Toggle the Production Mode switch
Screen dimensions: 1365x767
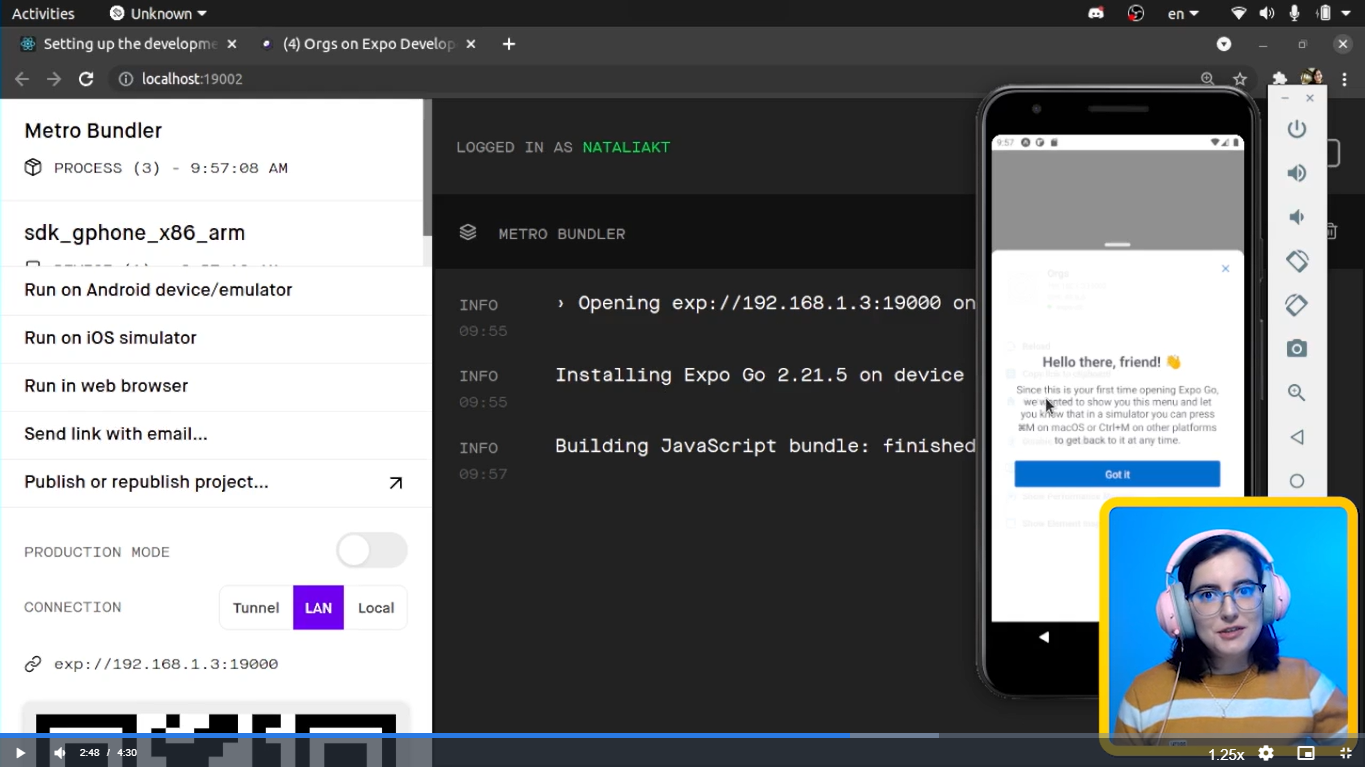point(372,550)
